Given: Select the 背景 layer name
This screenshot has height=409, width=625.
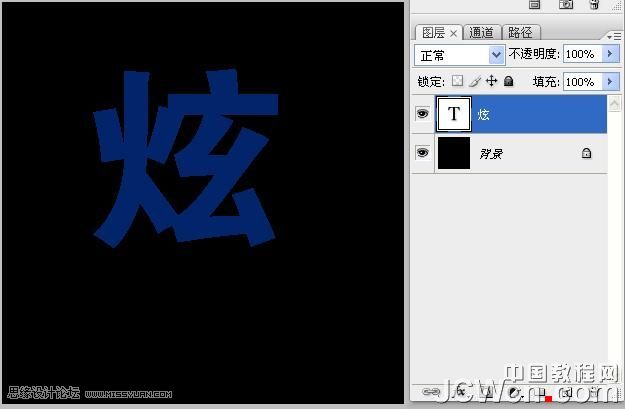Looking at the screenshot, I should [x=491, y=153].
